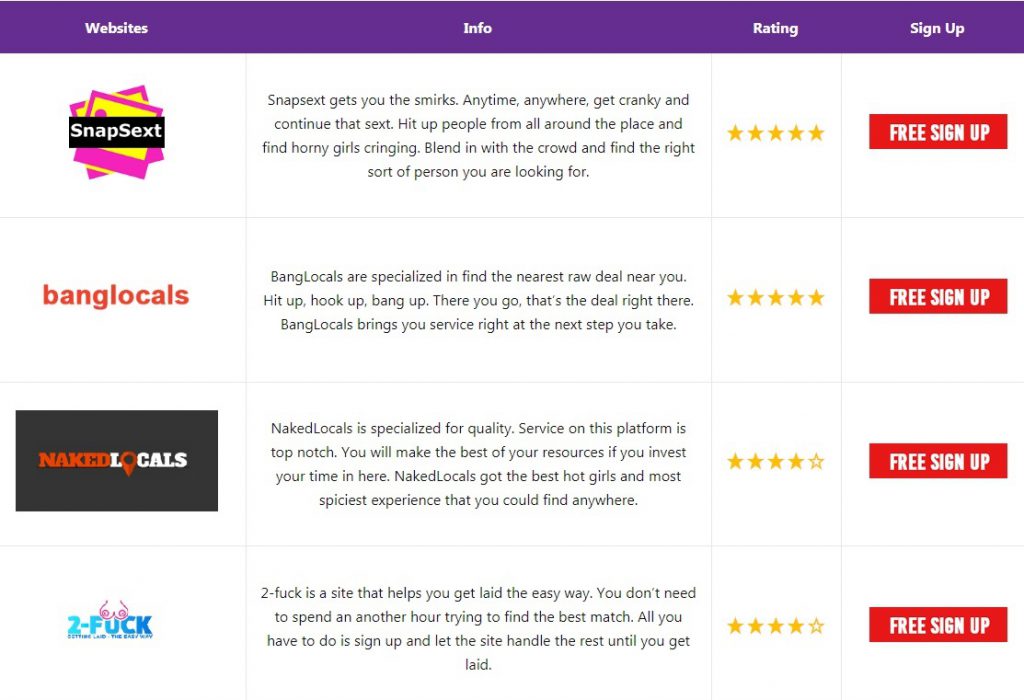Click the SnapSext description text

pos(480,136)
